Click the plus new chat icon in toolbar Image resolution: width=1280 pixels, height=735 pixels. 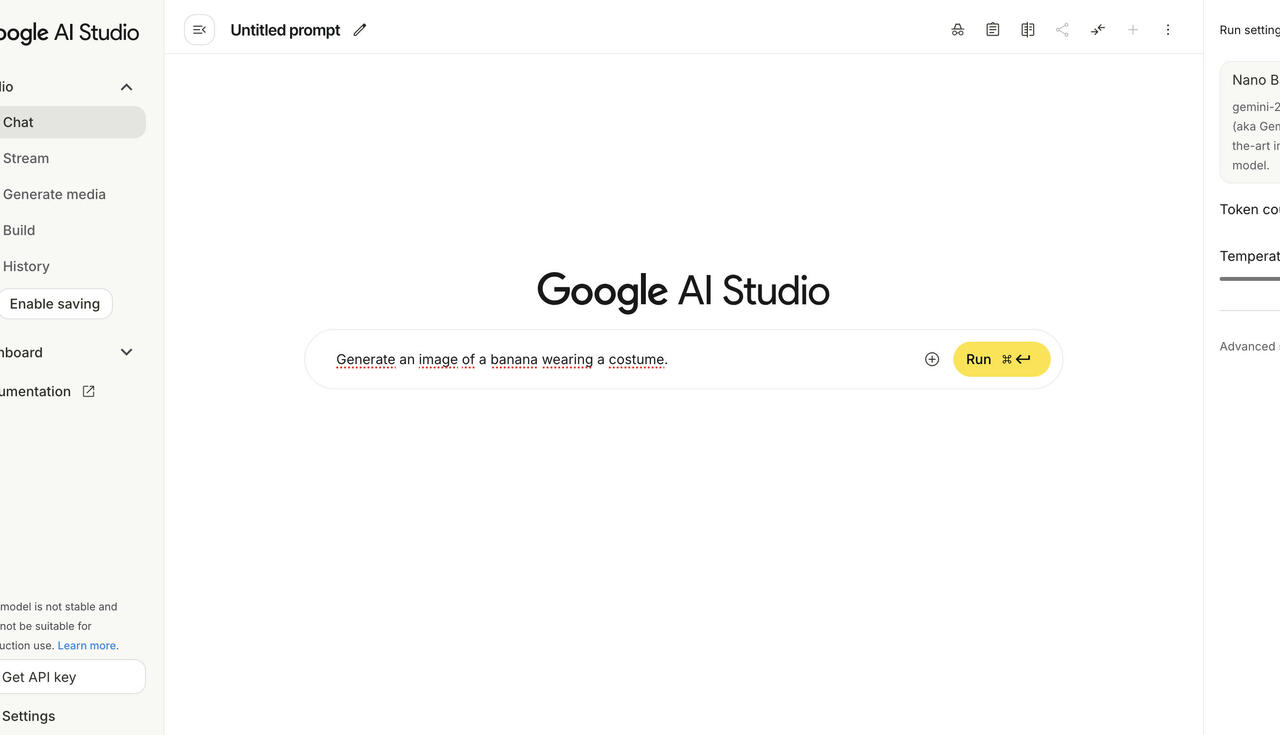point(1133,30)
